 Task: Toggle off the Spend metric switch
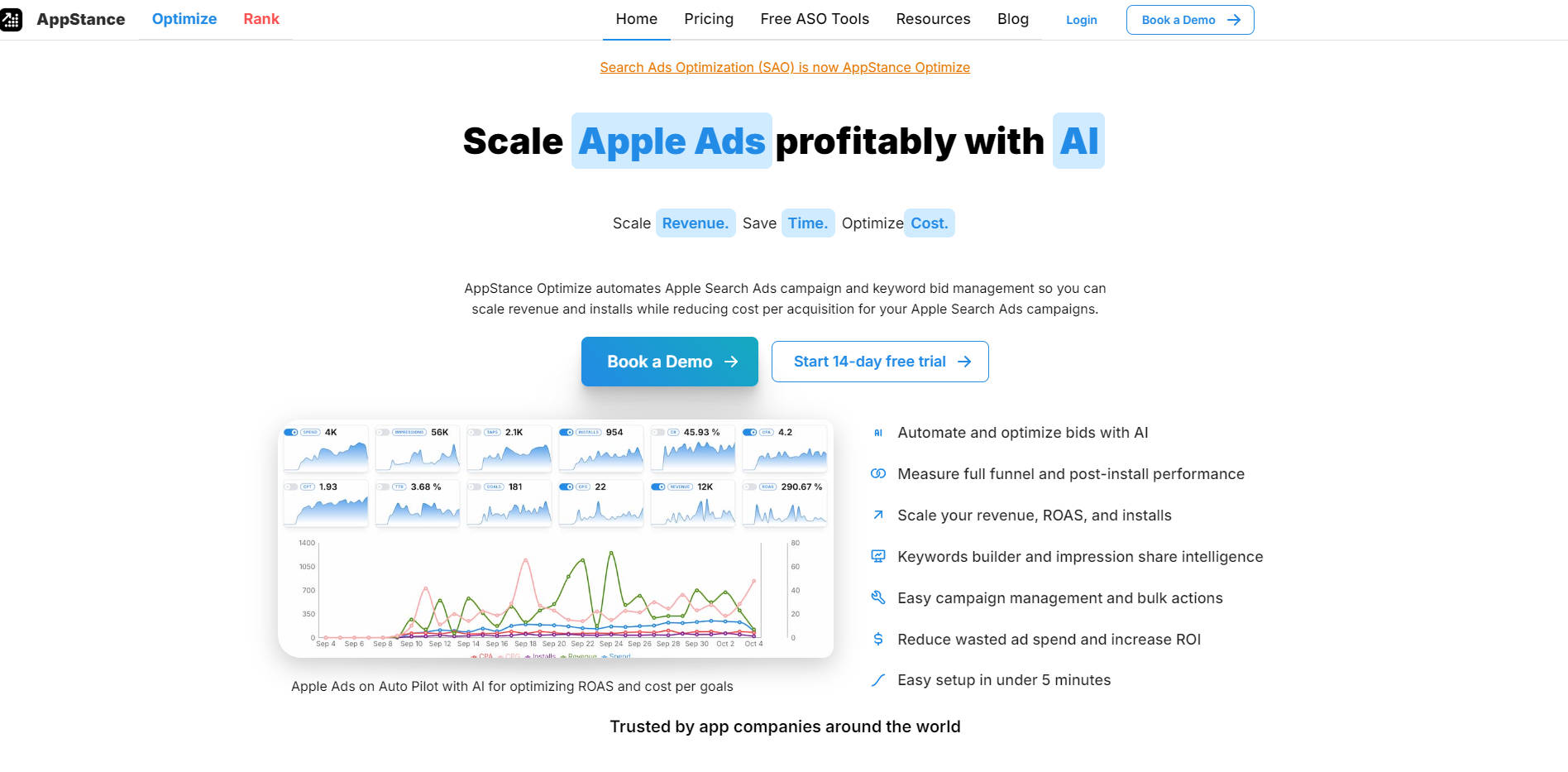point(291,432)
